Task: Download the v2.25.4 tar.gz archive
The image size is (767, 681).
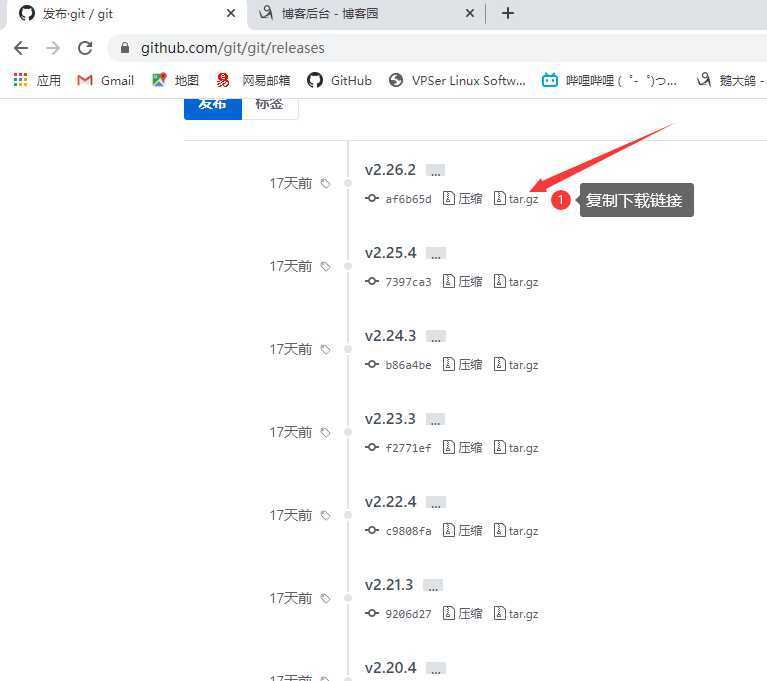Action: pos(516,282)
